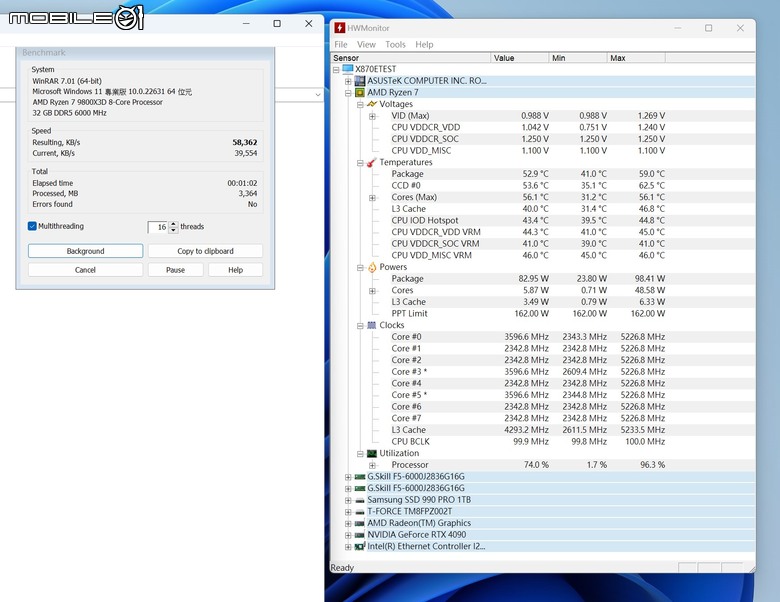Image resolution: width=780 pixels, height=602 pixels.
Task: Click the threads number input field
Action: click(159, 227)
